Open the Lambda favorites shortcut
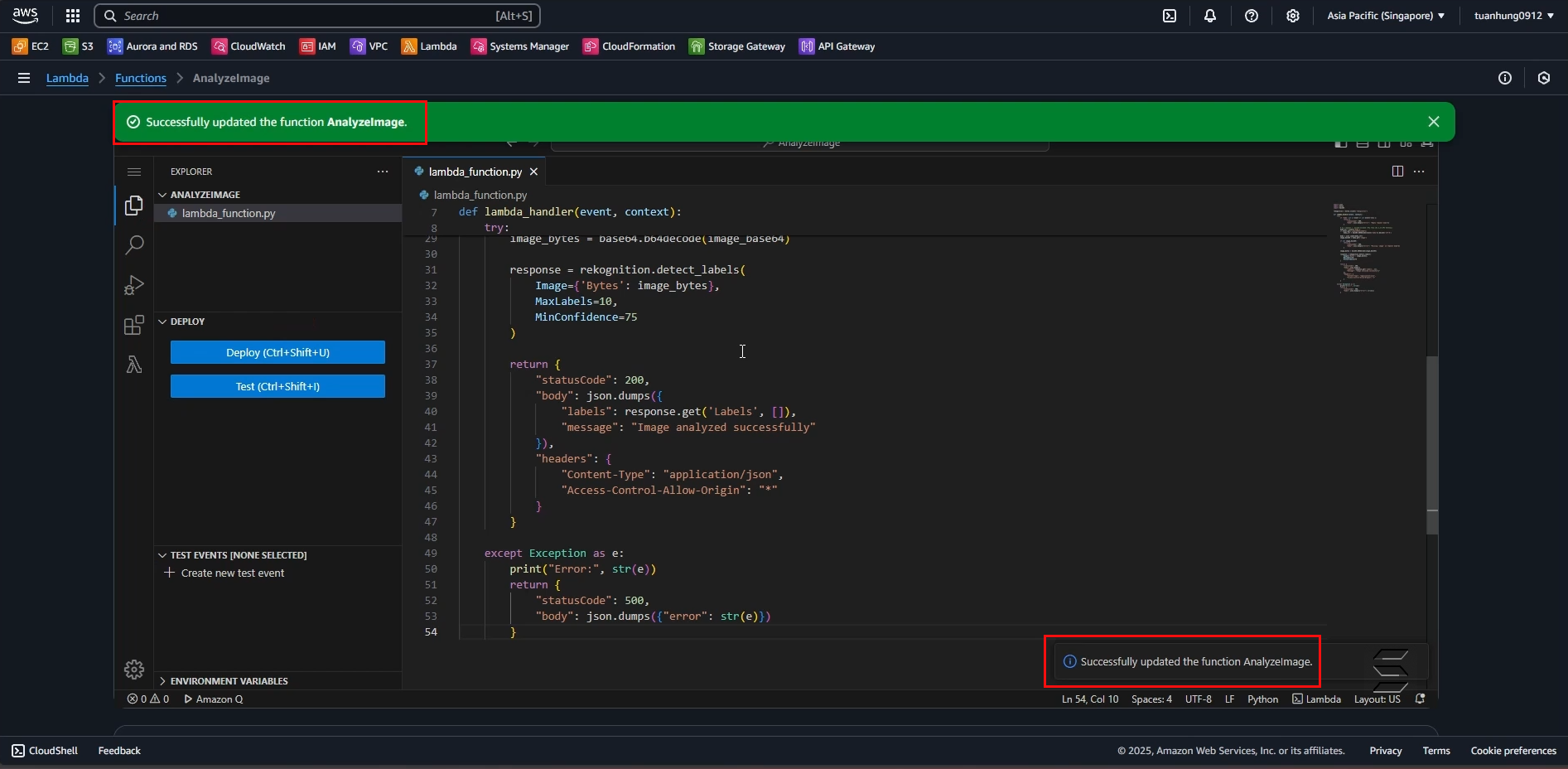The height and width of the screenshot is (769, 1568). (x=429, y=46)
